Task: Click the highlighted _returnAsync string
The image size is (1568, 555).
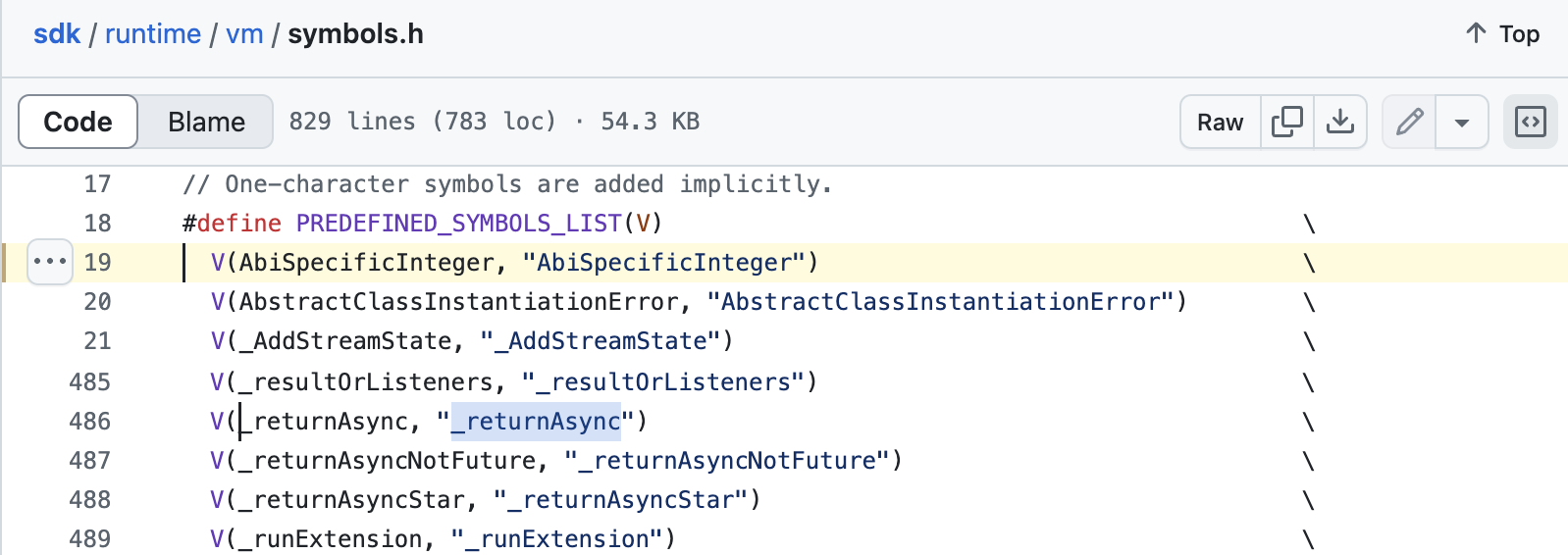Action: 537,422
